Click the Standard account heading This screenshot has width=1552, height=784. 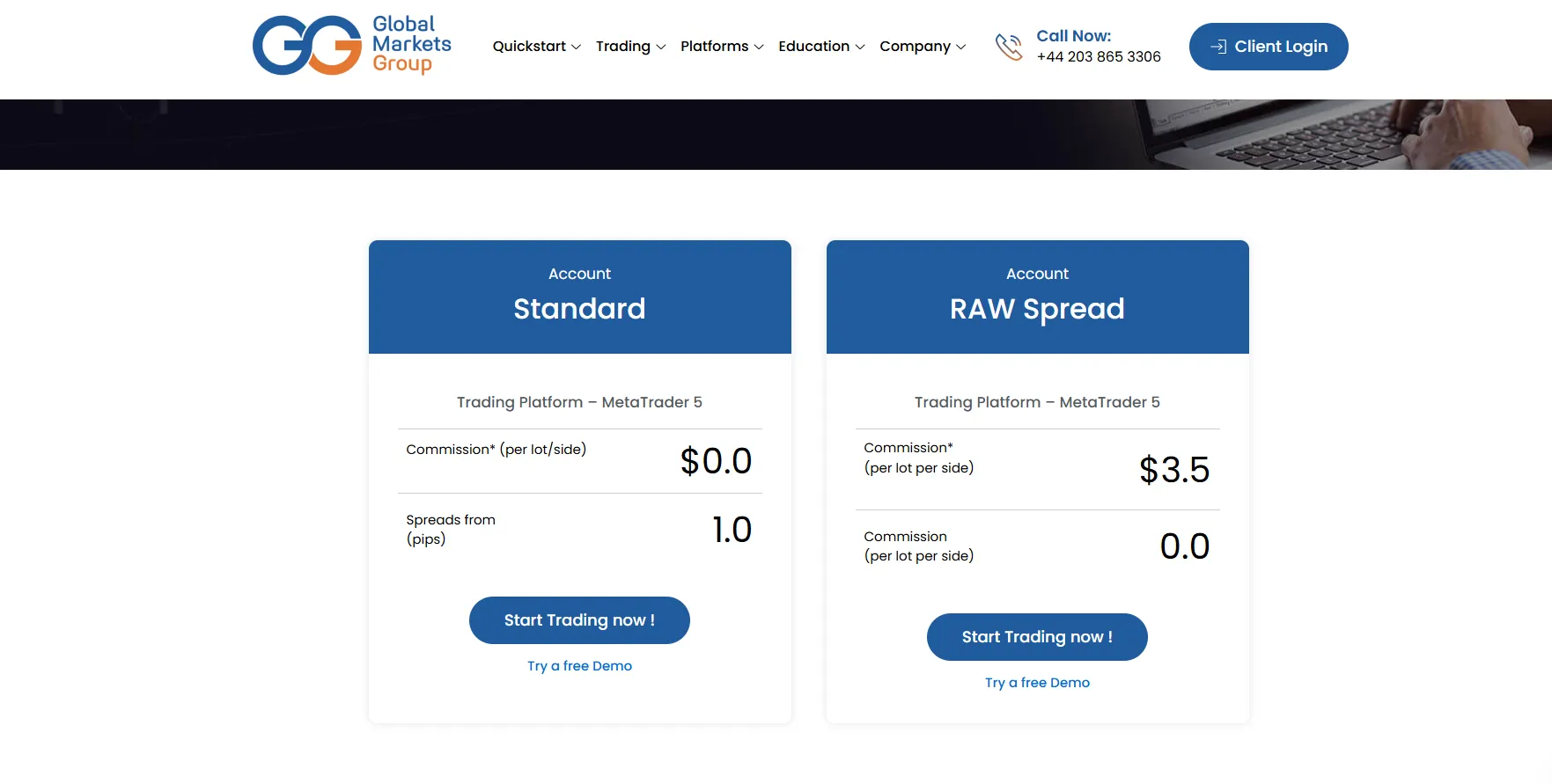coord(579,309)
